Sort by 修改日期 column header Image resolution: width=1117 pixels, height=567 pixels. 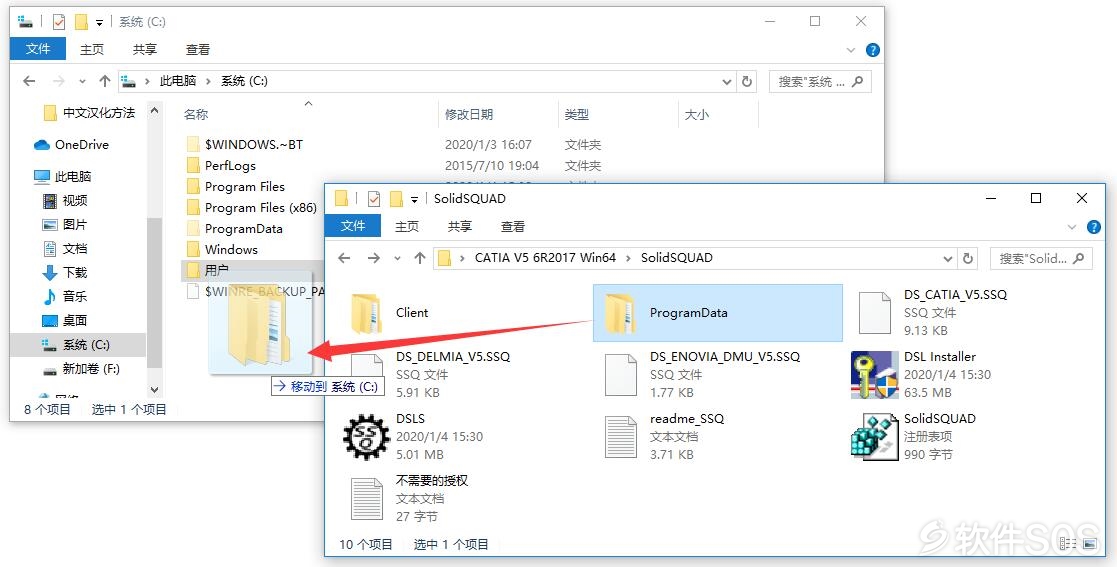click(469, 114)
